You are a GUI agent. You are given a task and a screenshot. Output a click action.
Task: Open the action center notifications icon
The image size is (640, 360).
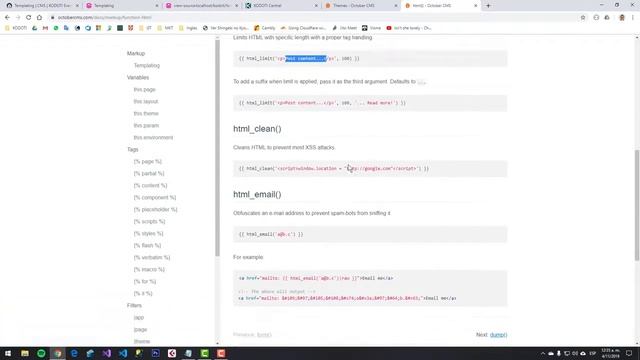coord(629,353)
